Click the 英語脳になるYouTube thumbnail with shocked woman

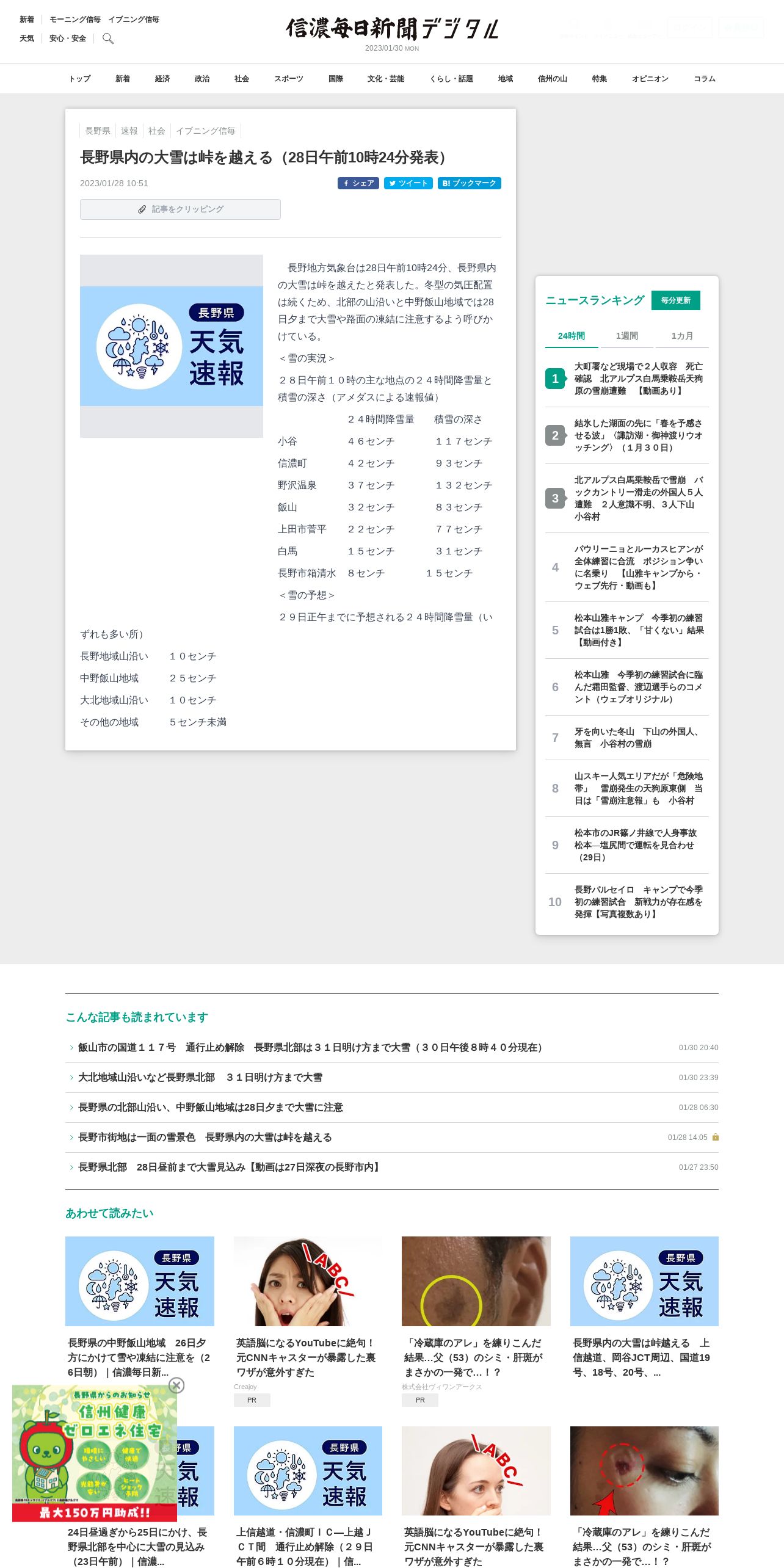pos(308,1281)
